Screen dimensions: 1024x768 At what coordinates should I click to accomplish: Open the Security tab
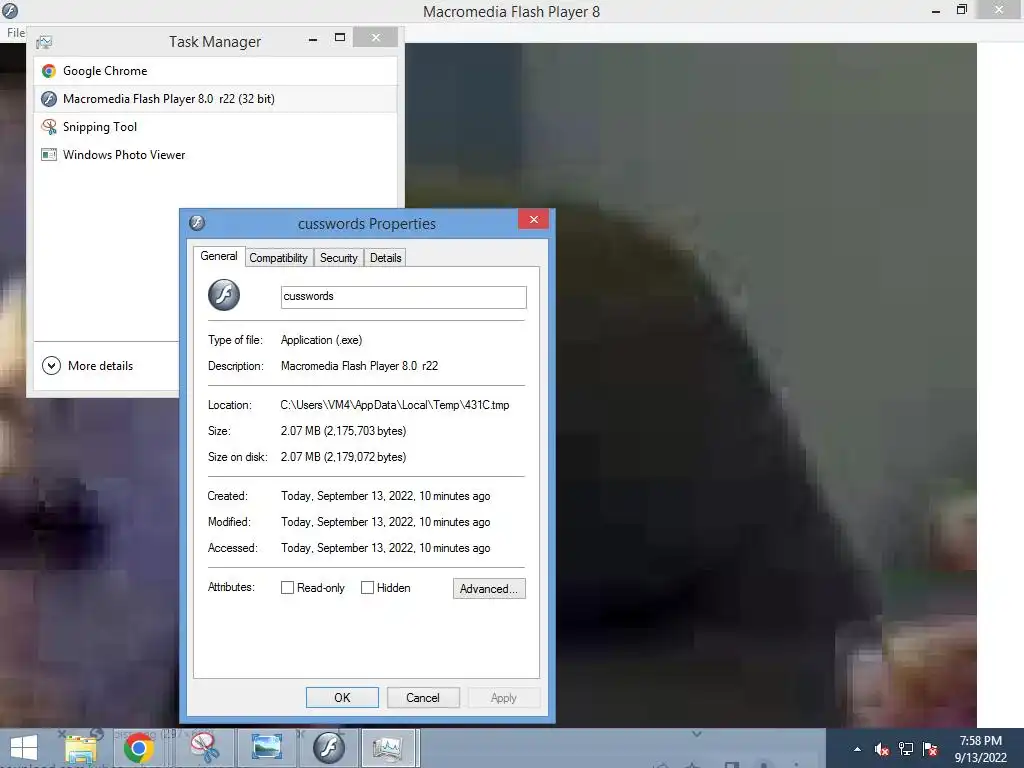click(x=339, y=258)
